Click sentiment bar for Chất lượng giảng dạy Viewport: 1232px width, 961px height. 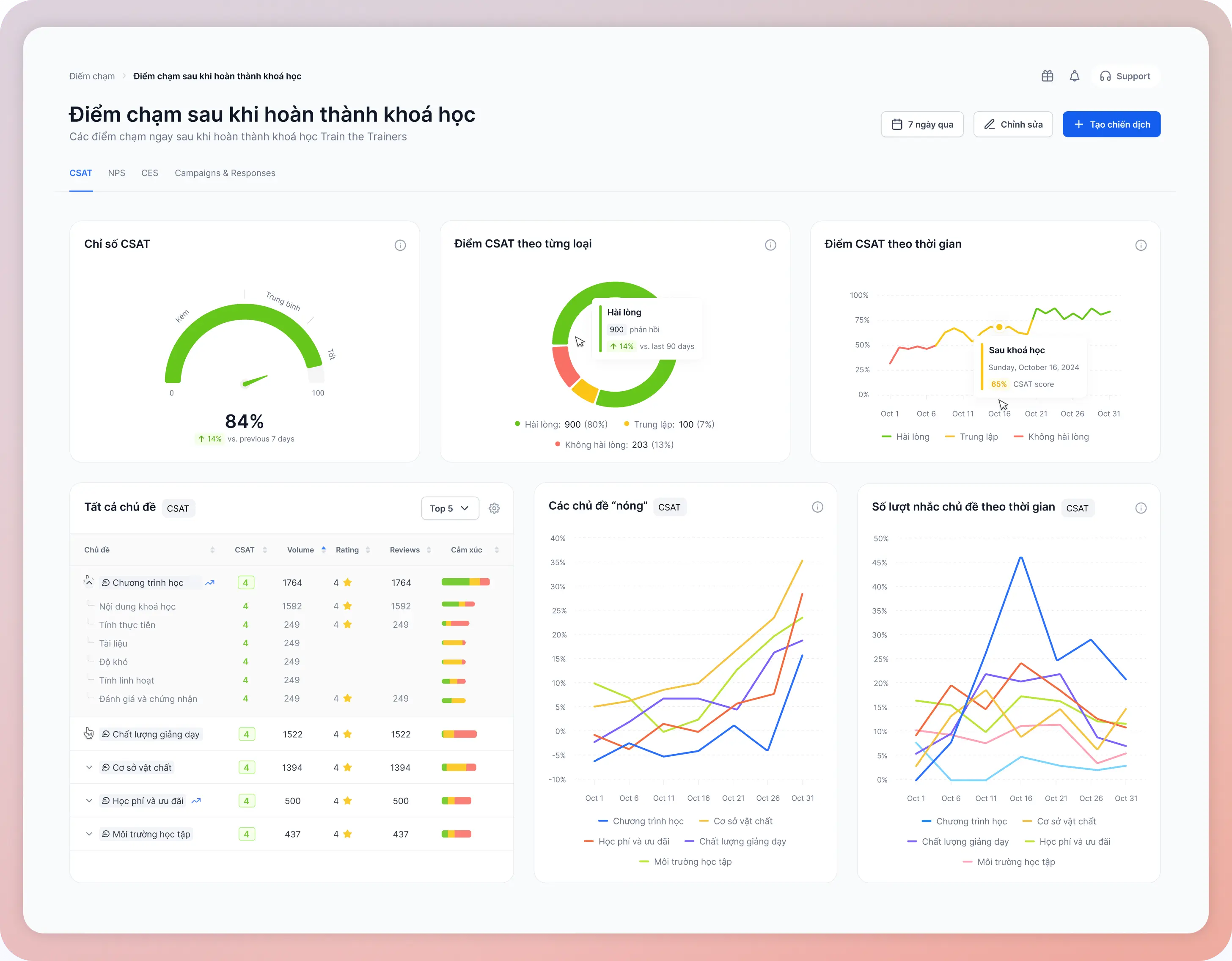point(459,734)
